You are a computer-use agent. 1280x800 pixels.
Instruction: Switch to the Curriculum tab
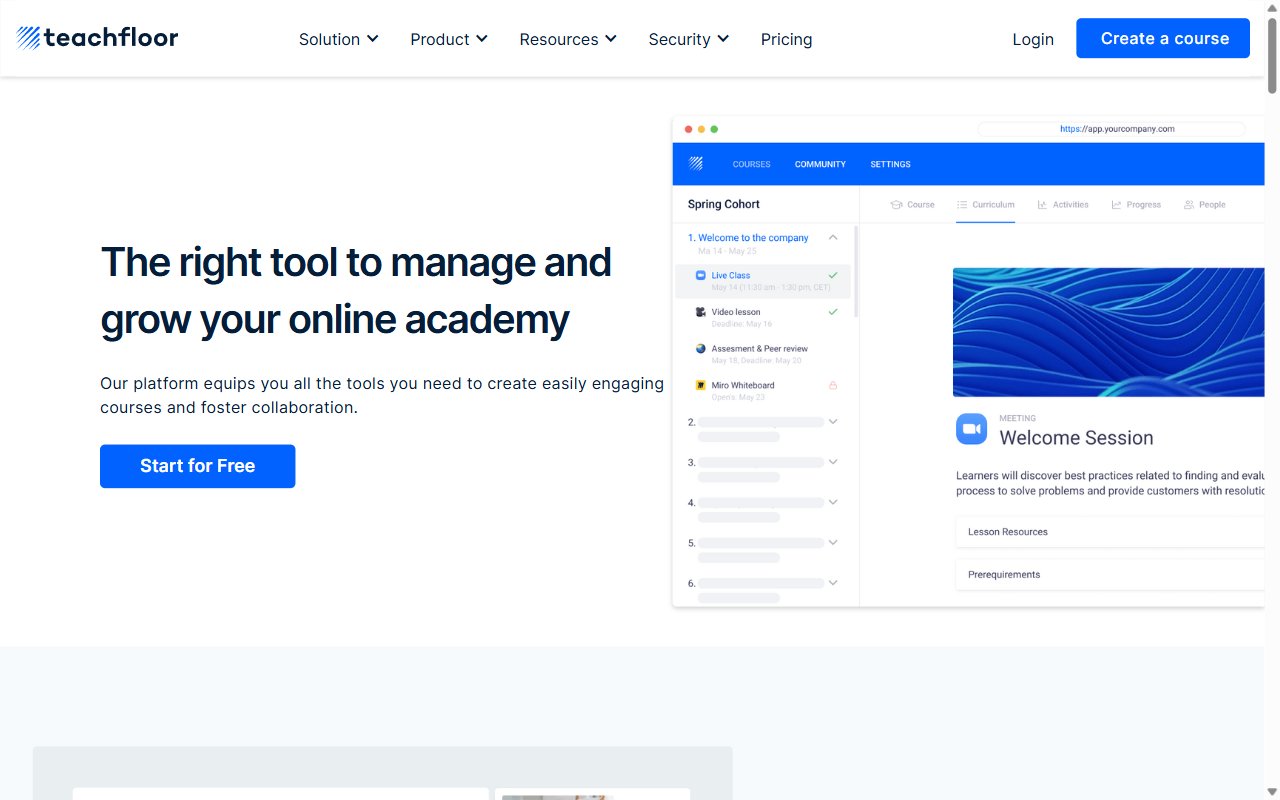coord(985,204)
